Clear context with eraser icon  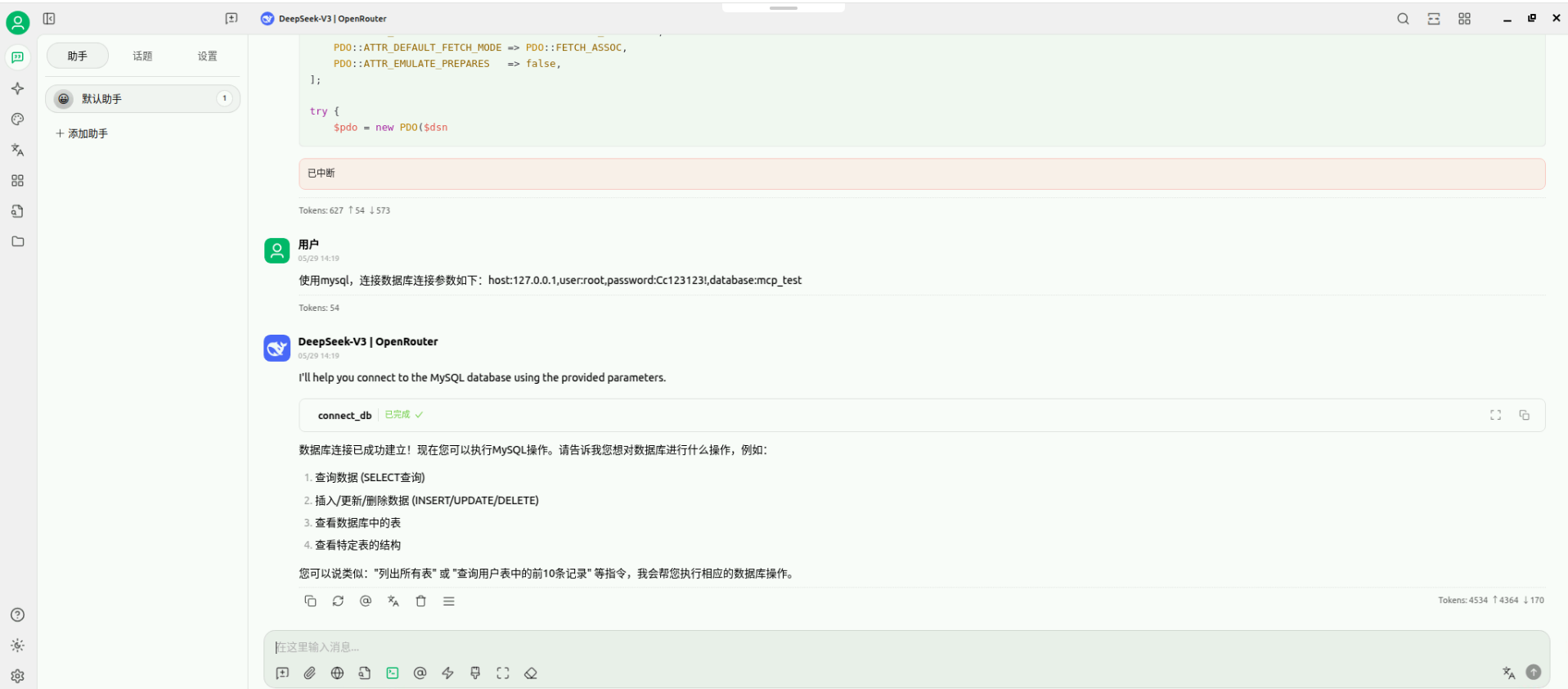[531, 673]
